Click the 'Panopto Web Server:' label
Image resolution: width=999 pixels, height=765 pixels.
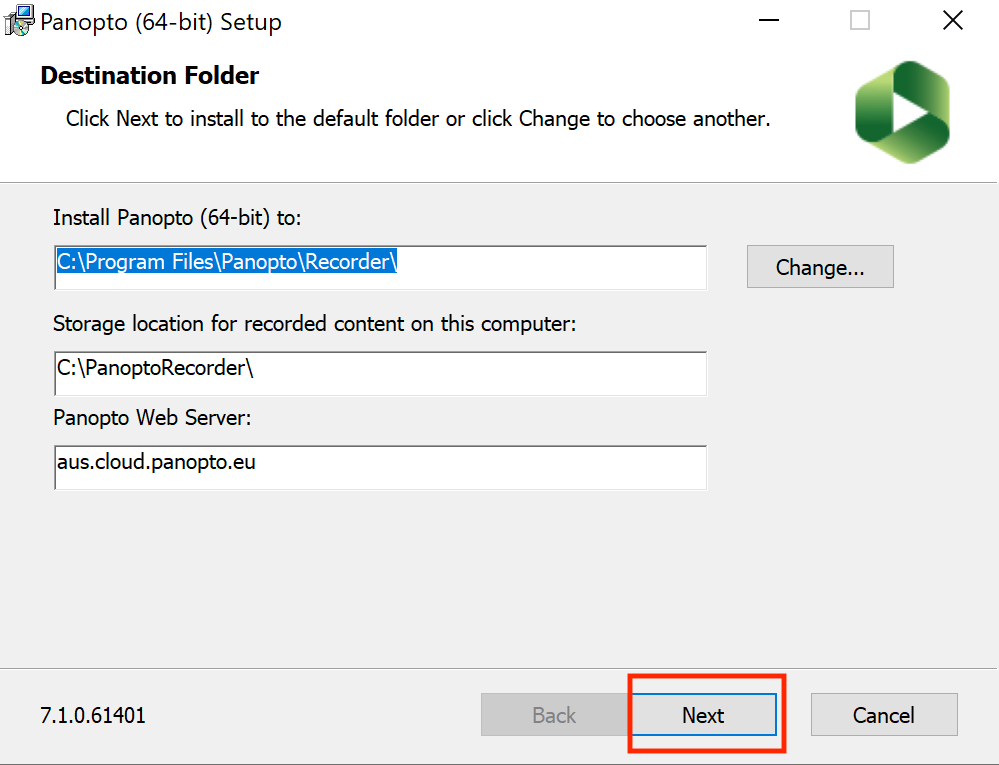[152, 418]
